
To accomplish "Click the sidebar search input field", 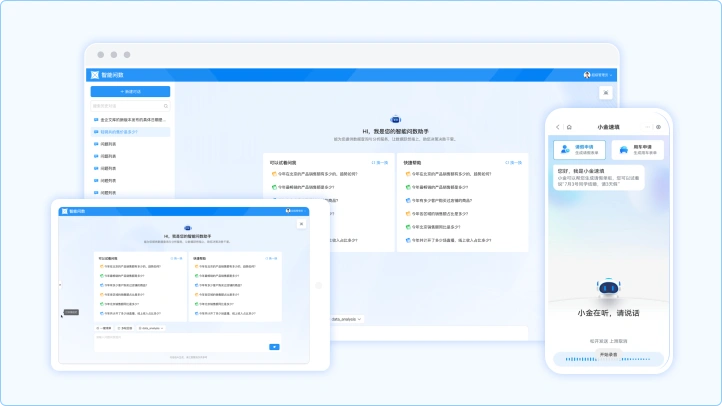I will [x=130, y=105].
